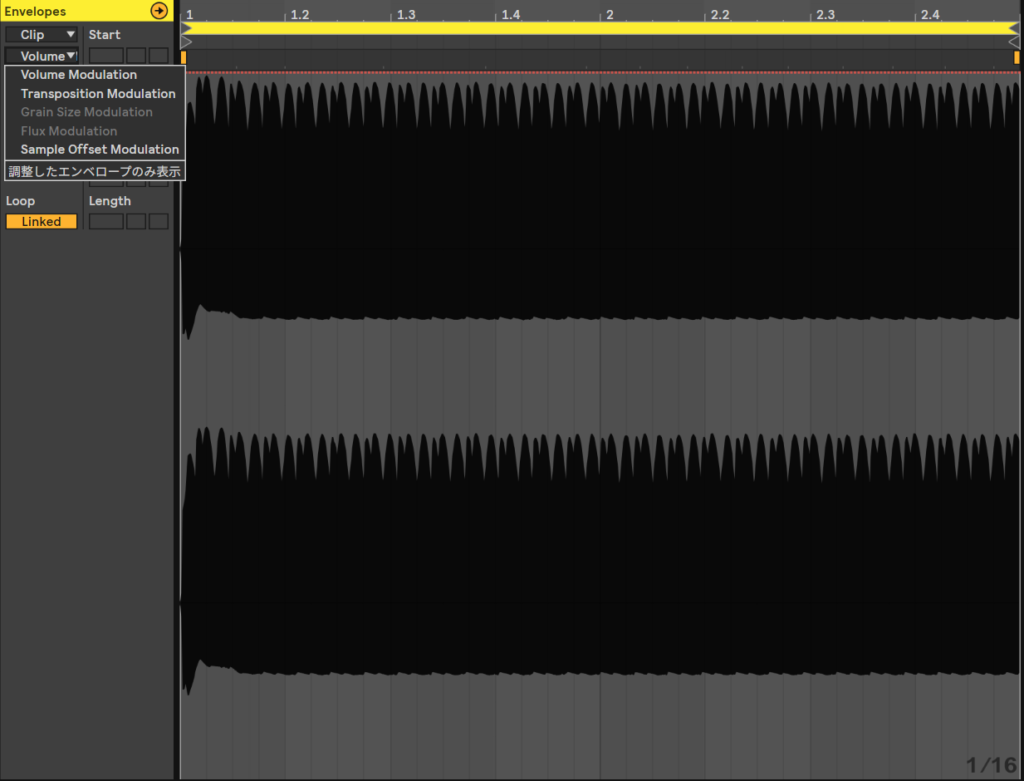Click the 2 bar marker on ruler
Screen dimensions: 1024x781
[608, 15]
